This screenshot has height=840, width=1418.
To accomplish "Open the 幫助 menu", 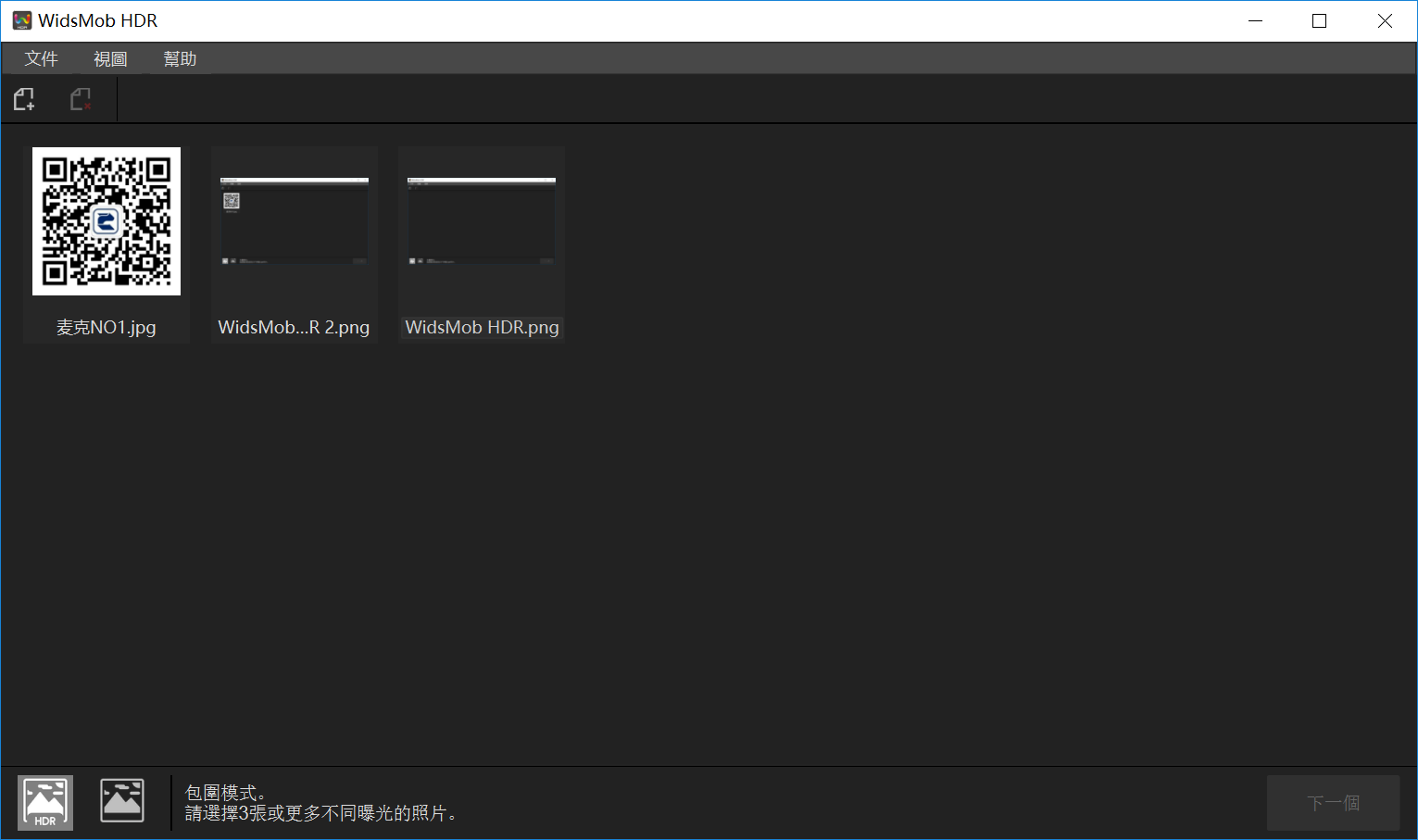I will coord(180,58).
